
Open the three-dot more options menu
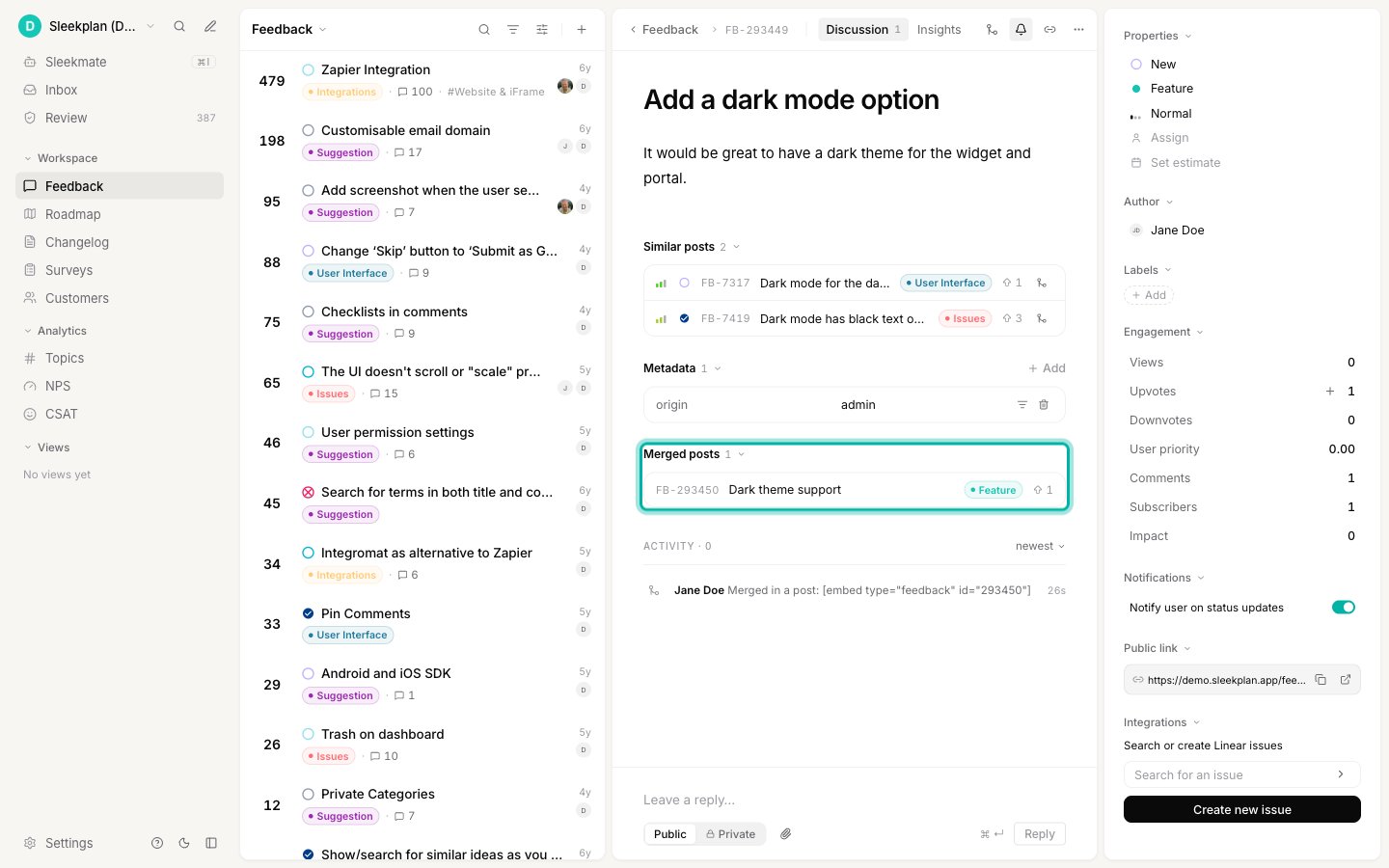pyautogui.click(x=1078, y=30)
